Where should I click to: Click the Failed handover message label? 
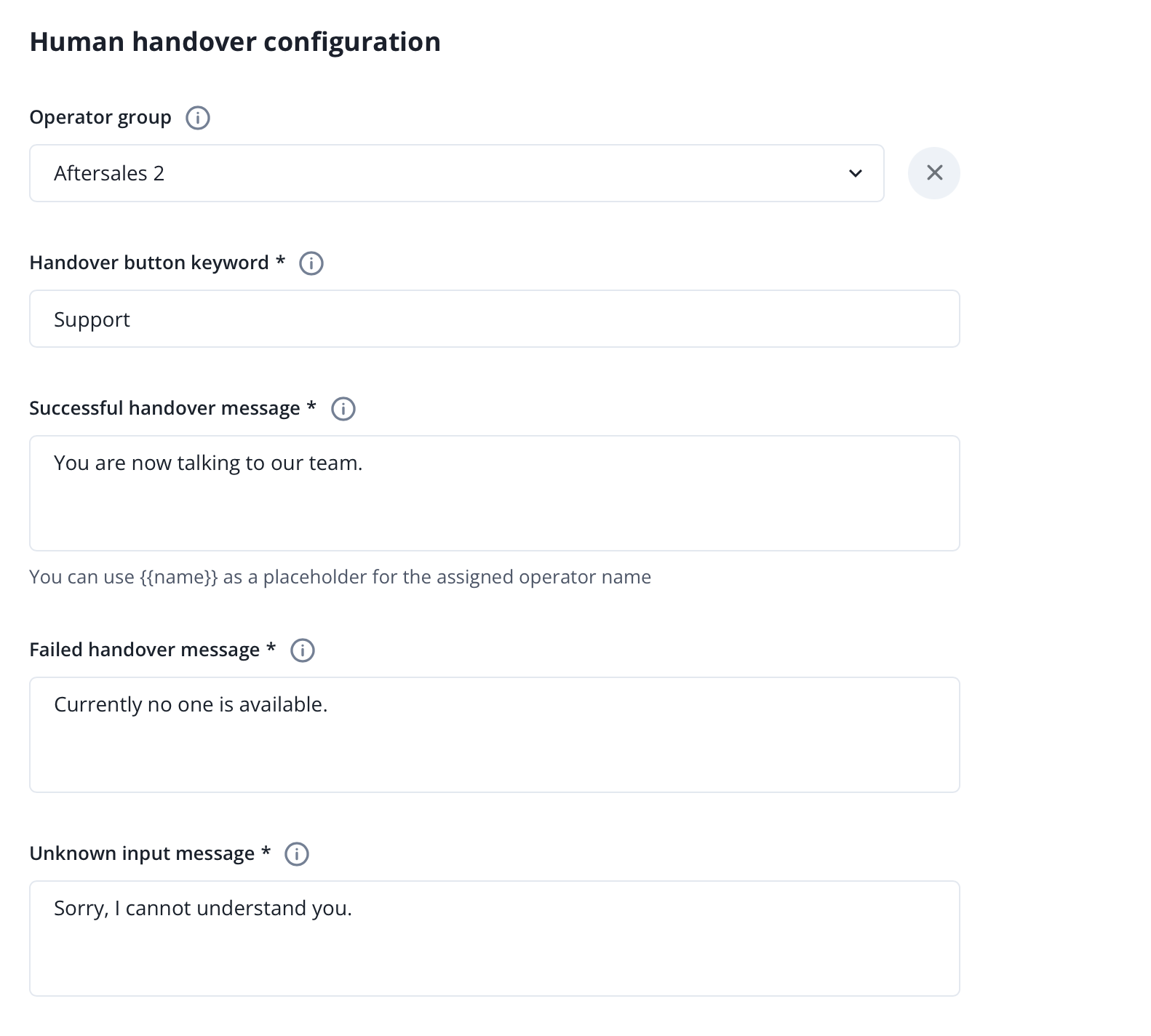click(144, 650)
